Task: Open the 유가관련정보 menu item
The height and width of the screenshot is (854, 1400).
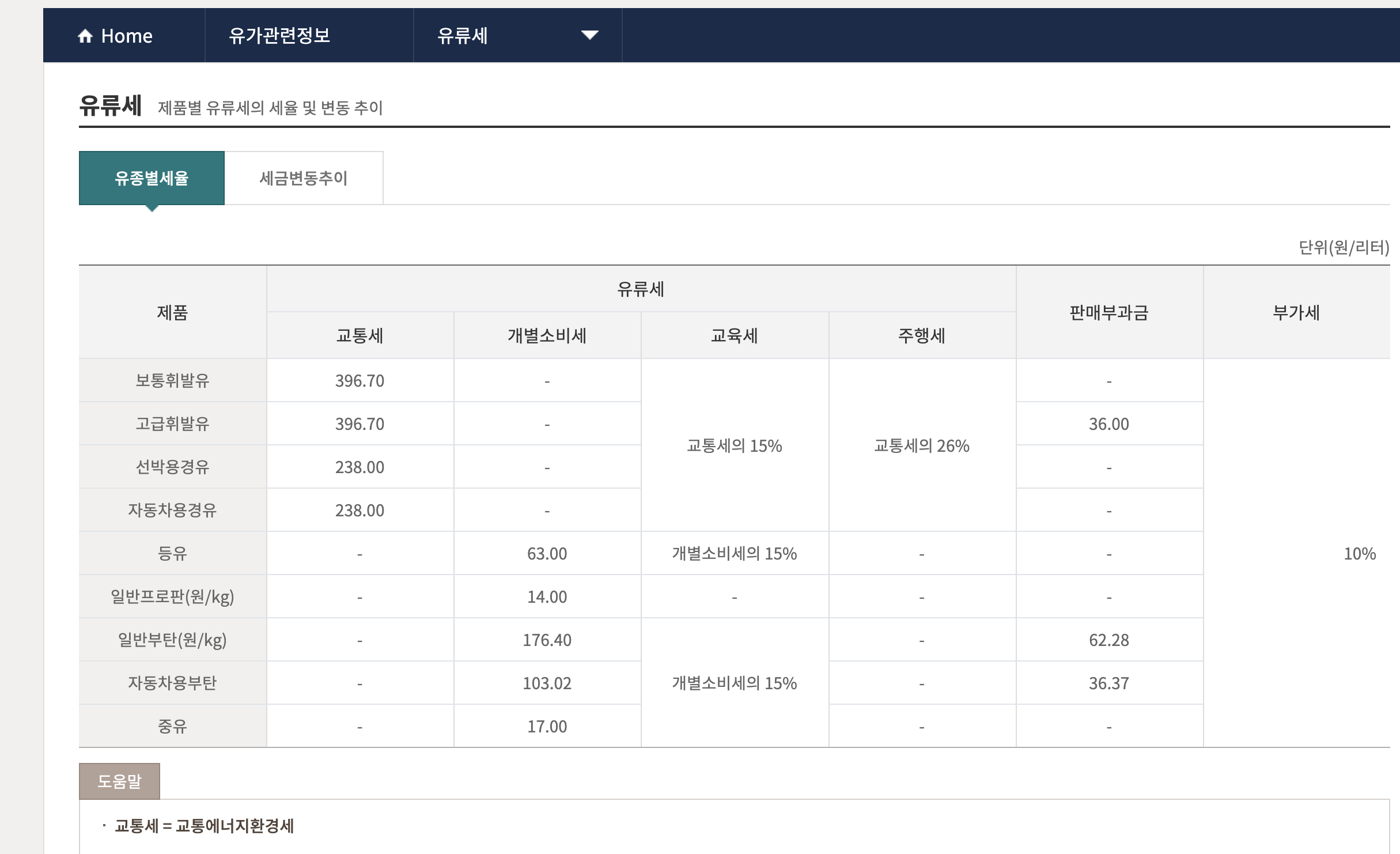Action: coord(279,36)
